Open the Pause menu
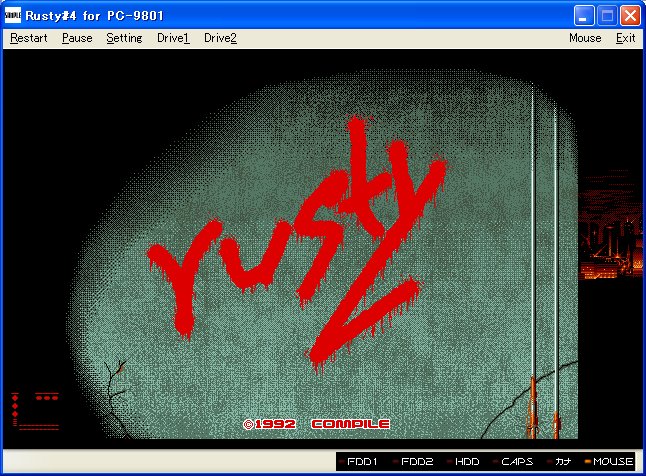 77,38
